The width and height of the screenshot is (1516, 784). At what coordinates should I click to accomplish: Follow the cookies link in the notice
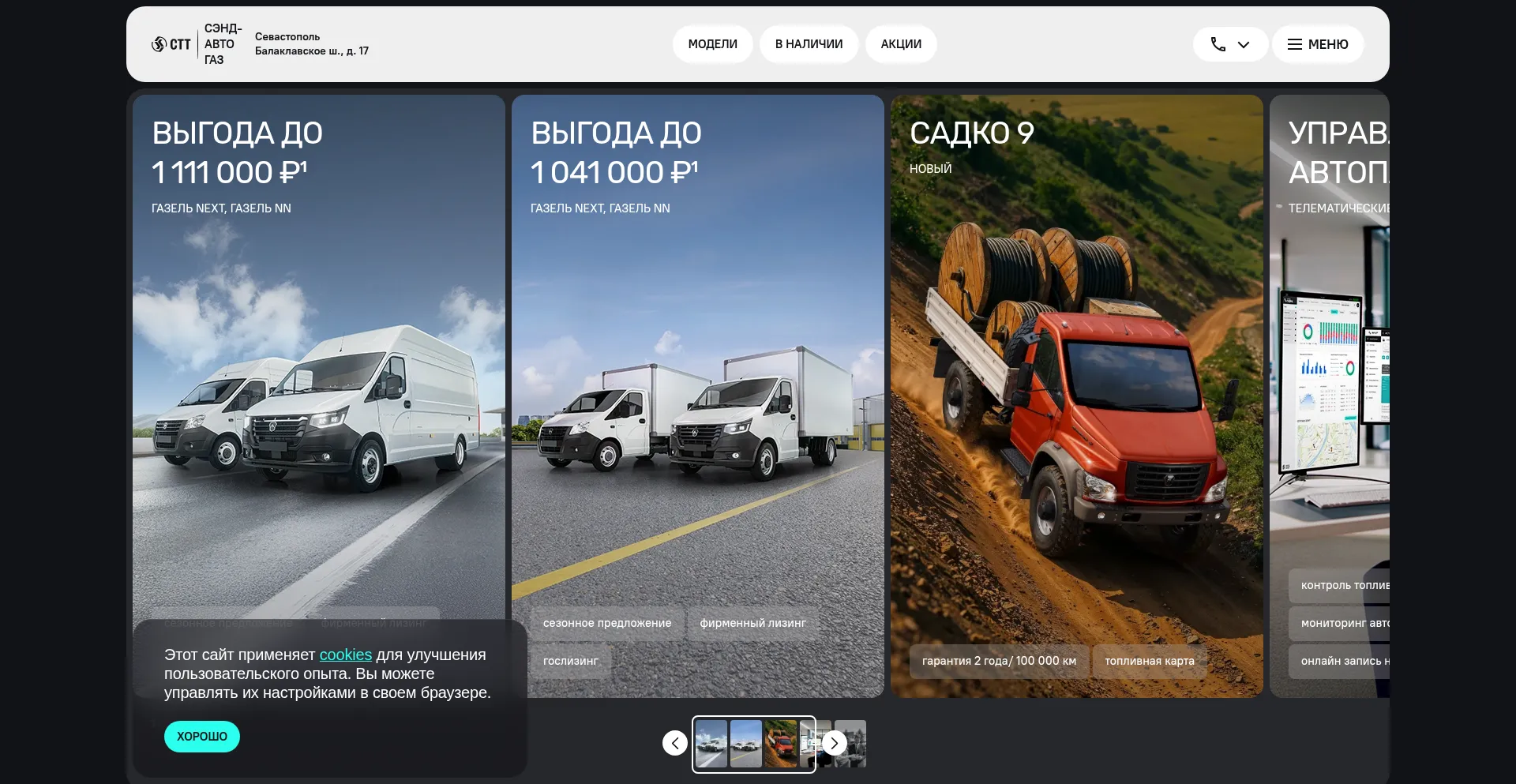tap(345, 655)
